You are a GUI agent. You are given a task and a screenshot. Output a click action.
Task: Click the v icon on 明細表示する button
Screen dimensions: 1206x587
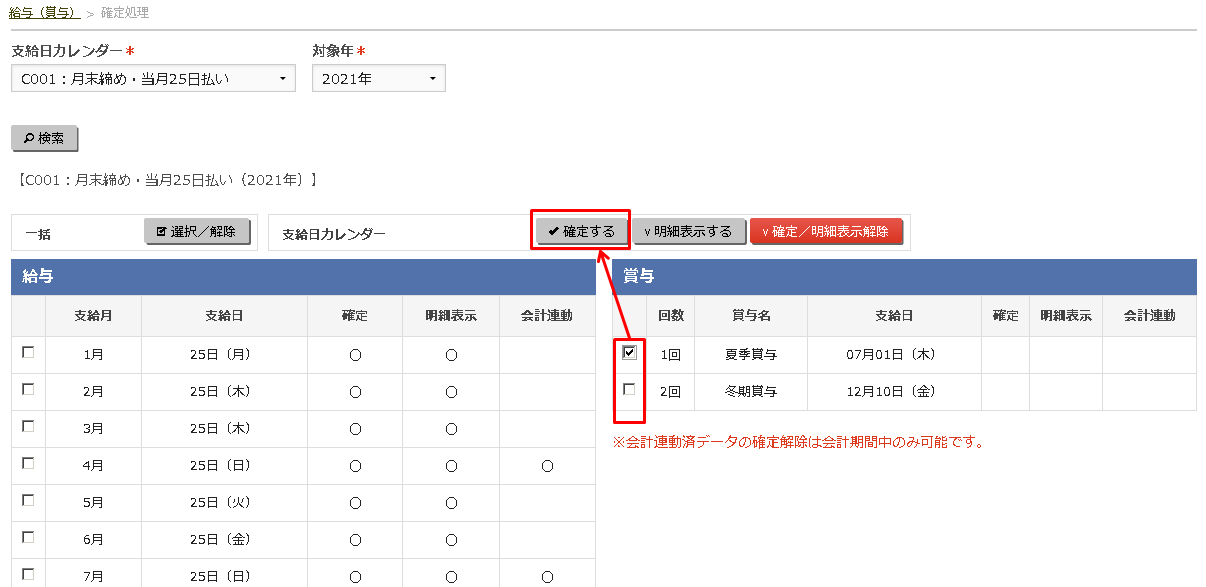click(650, 231)
